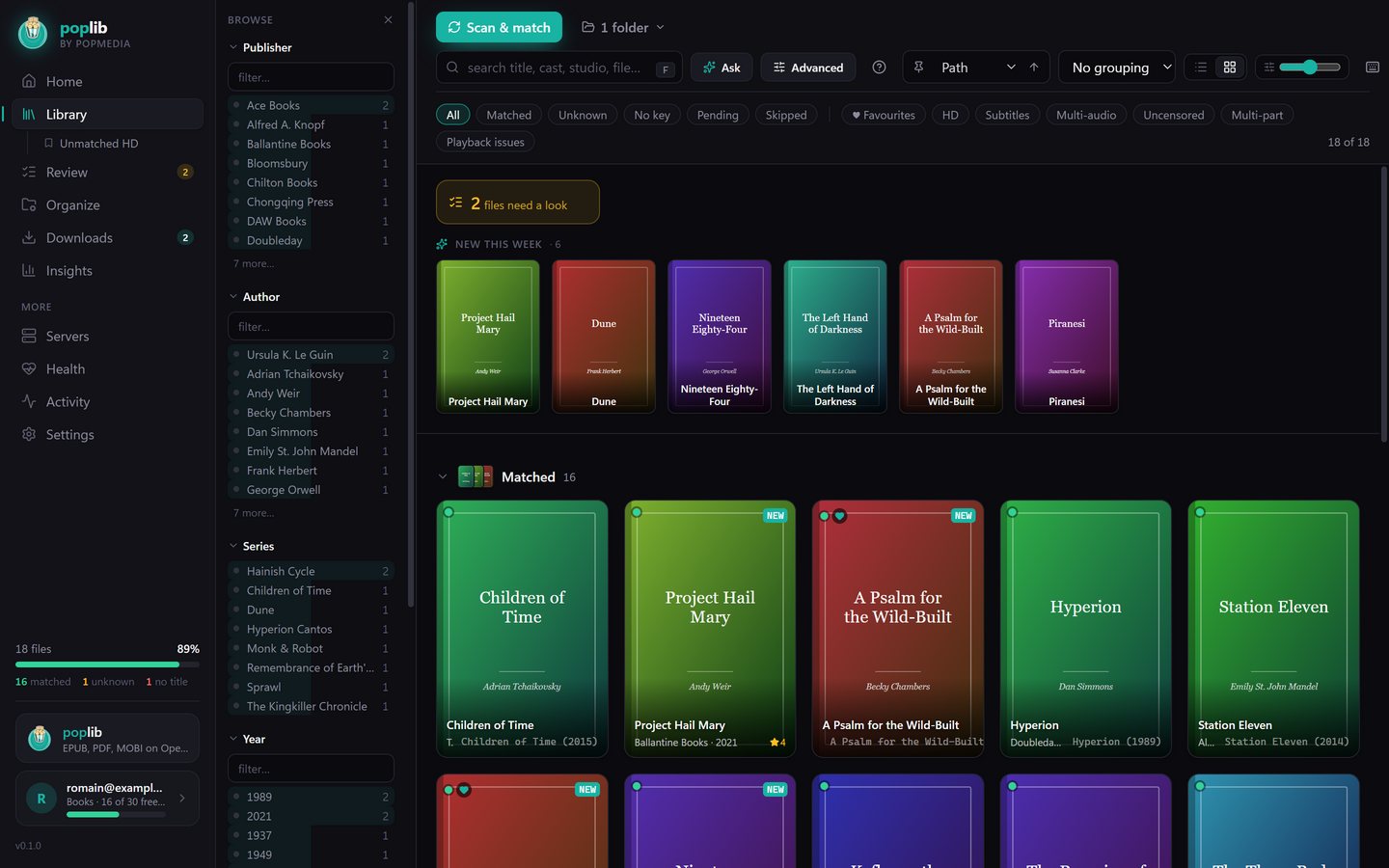Click the Activity pulse icon in sidebar
This screenshot has width=1389, height=868.
tap(29, 401)
